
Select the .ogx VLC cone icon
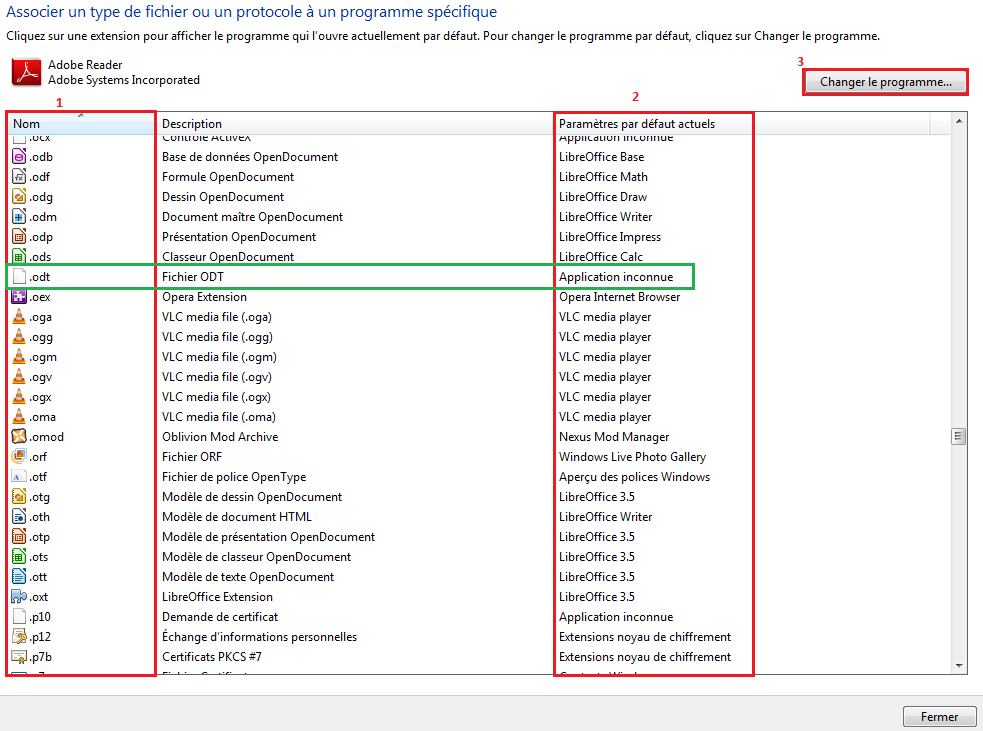(19, 397)
